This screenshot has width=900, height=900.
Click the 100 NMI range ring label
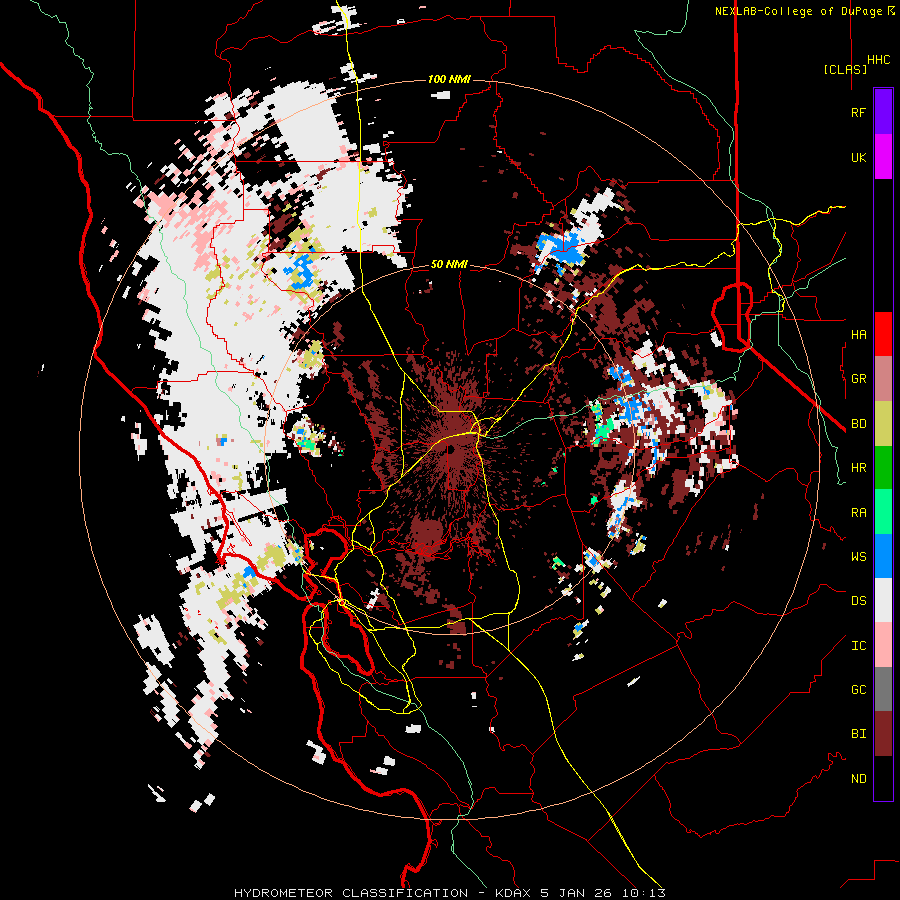click(449, 79)
